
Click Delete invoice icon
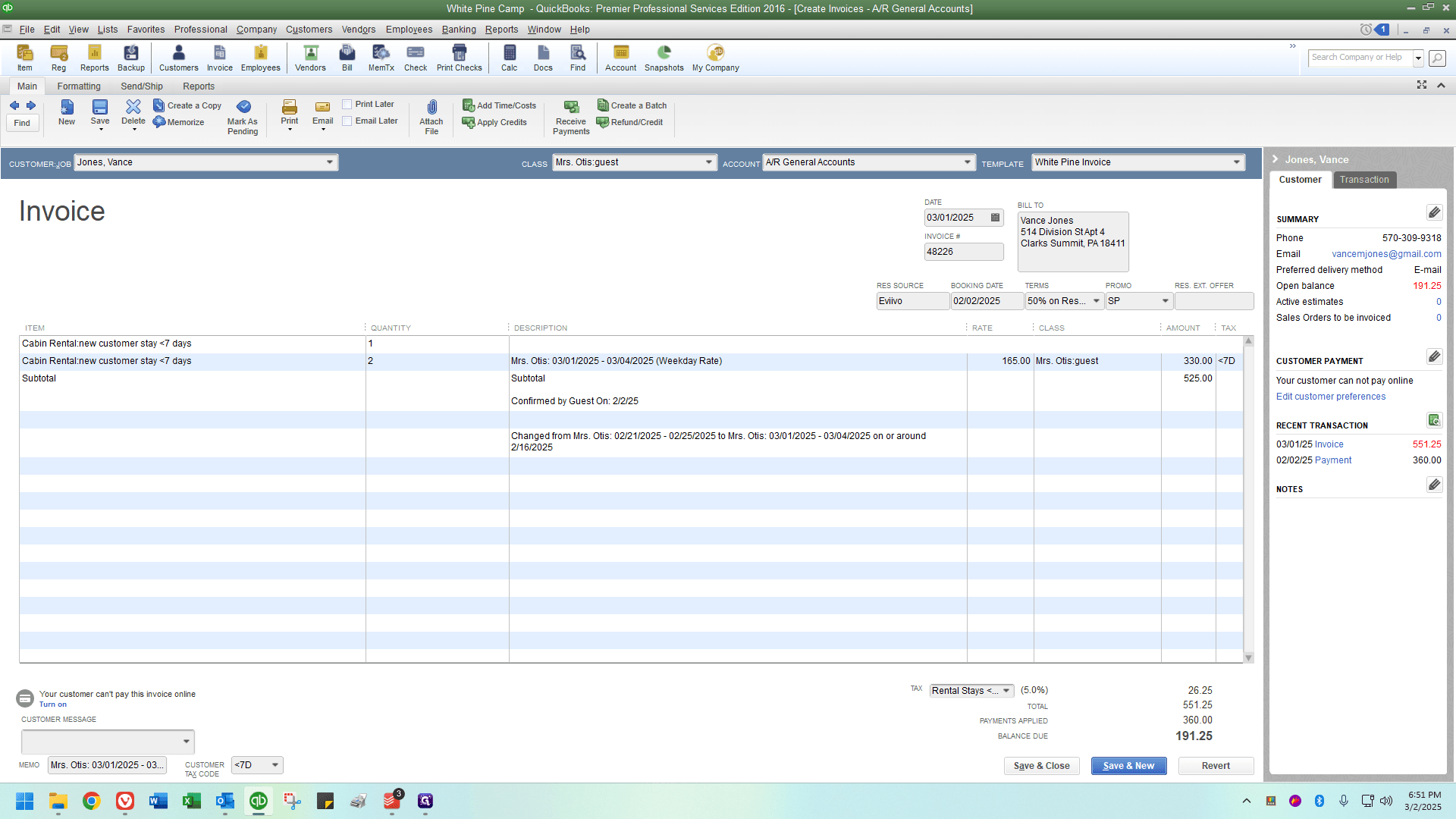(x=133, y=114)
